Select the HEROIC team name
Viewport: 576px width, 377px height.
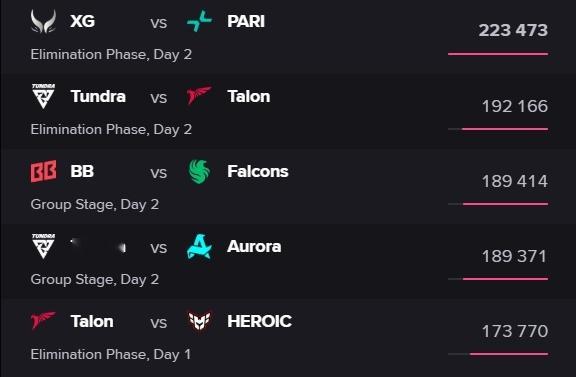260,321
